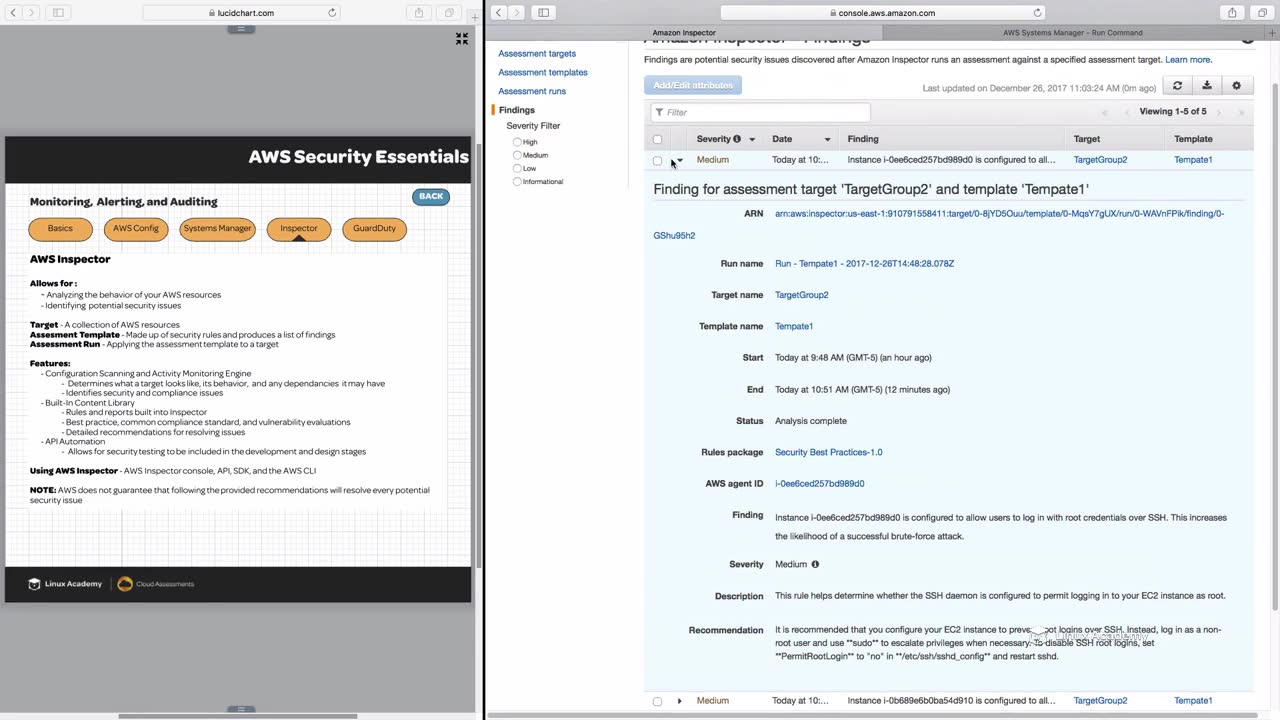Go forward in the AWS console Safari window
Image resolution: width=1280 pixels, height=720 pixels.
click(517, 12)
